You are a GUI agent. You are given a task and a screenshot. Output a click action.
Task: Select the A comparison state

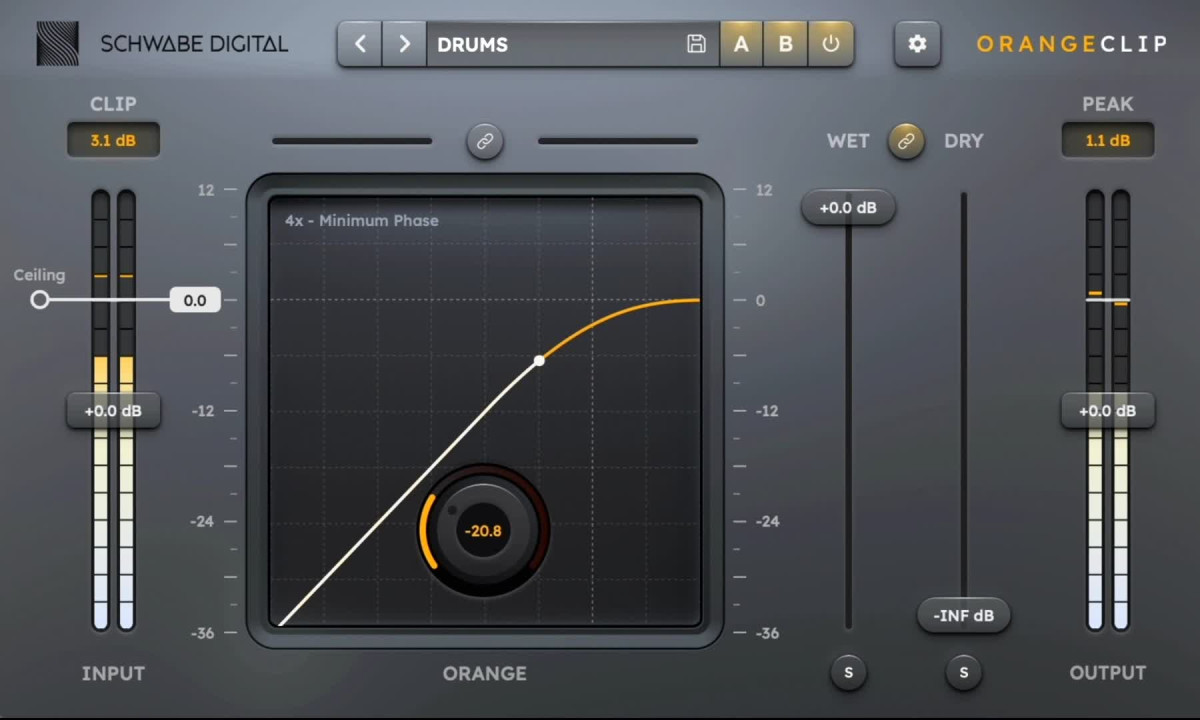click(741, 44)
